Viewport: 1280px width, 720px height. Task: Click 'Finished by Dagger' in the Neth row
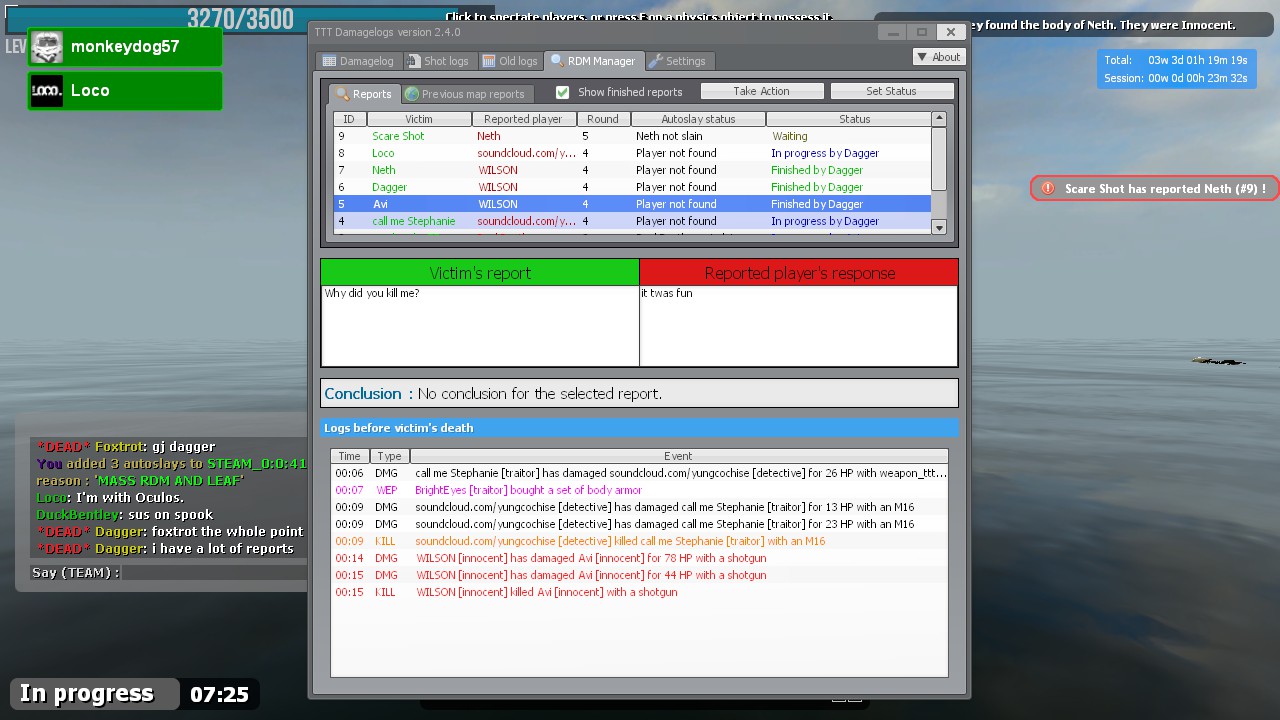point(817,170)
